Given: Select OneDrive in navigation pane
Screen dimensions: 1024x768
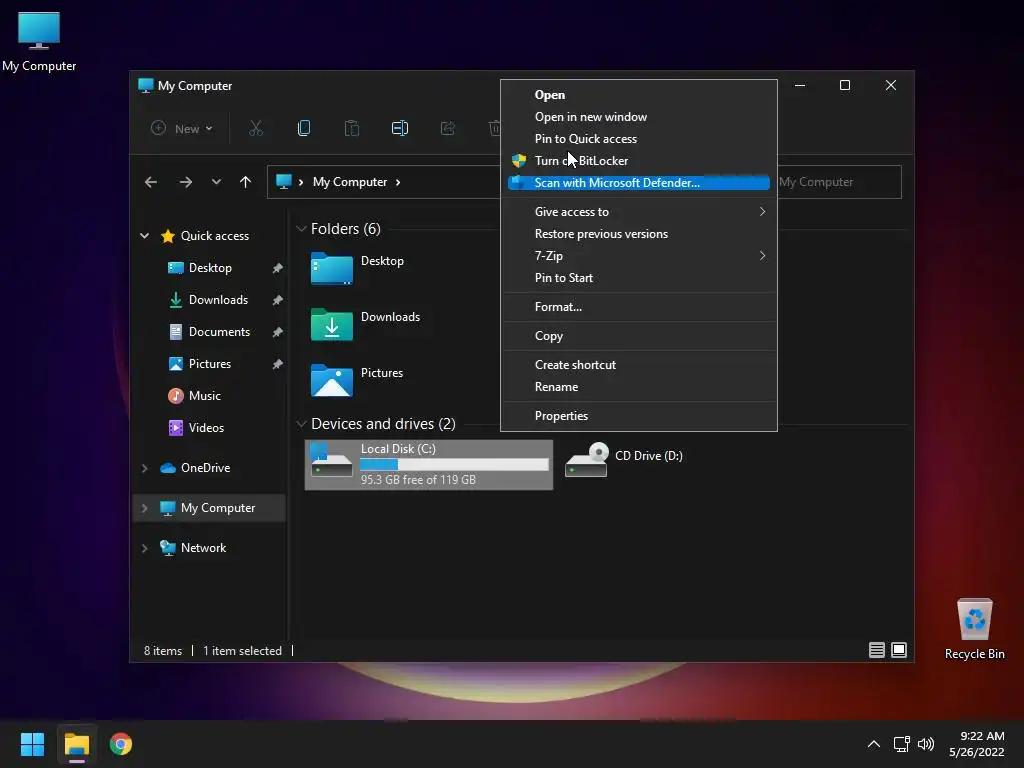Looking at the screenshot, I should [x=205, y=468].
